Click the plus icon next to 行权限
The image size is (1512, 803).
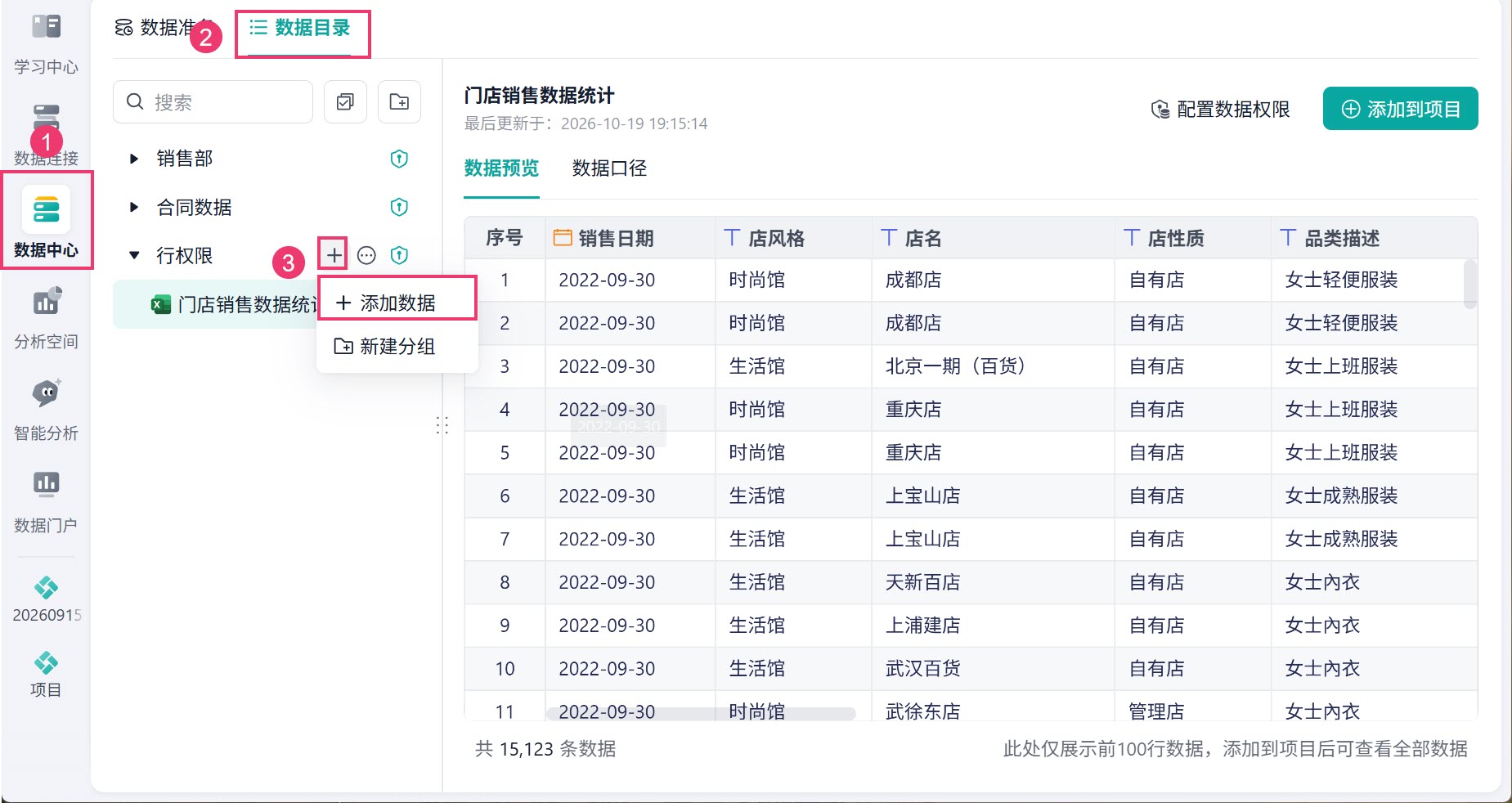pos(334,255)
